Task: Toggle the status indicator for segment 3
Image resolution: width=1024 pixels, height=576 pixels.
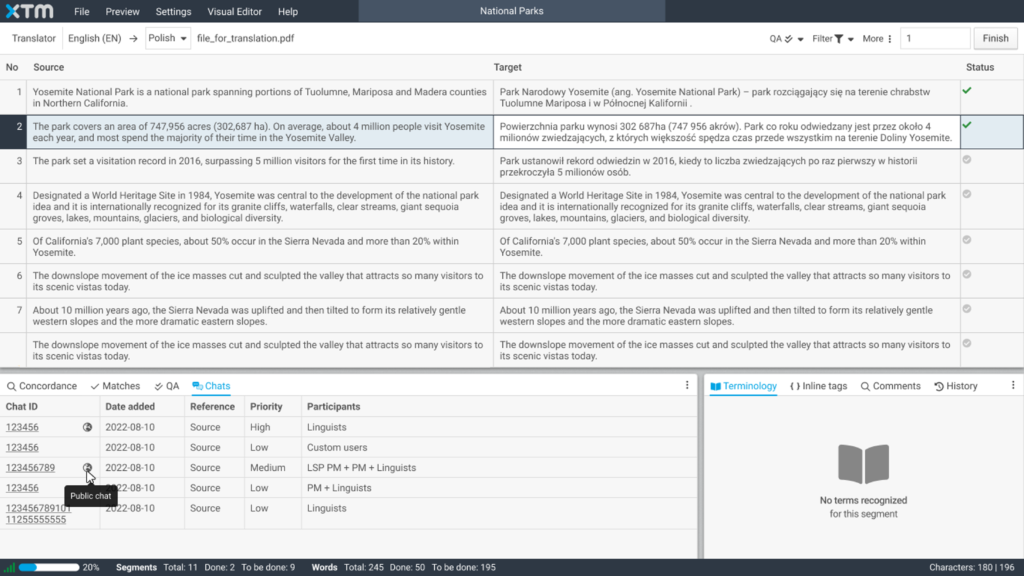Action: pos(967,160)
